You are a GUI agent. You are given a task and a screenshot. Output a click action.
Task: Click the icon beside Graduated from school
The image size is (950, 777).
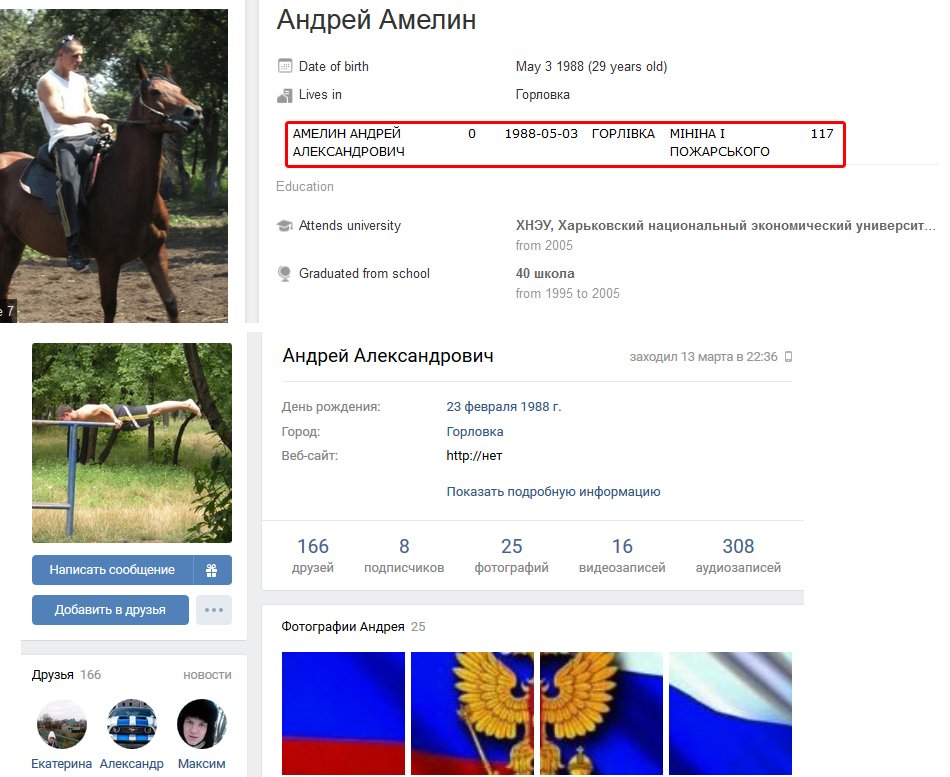coord(284,274)
